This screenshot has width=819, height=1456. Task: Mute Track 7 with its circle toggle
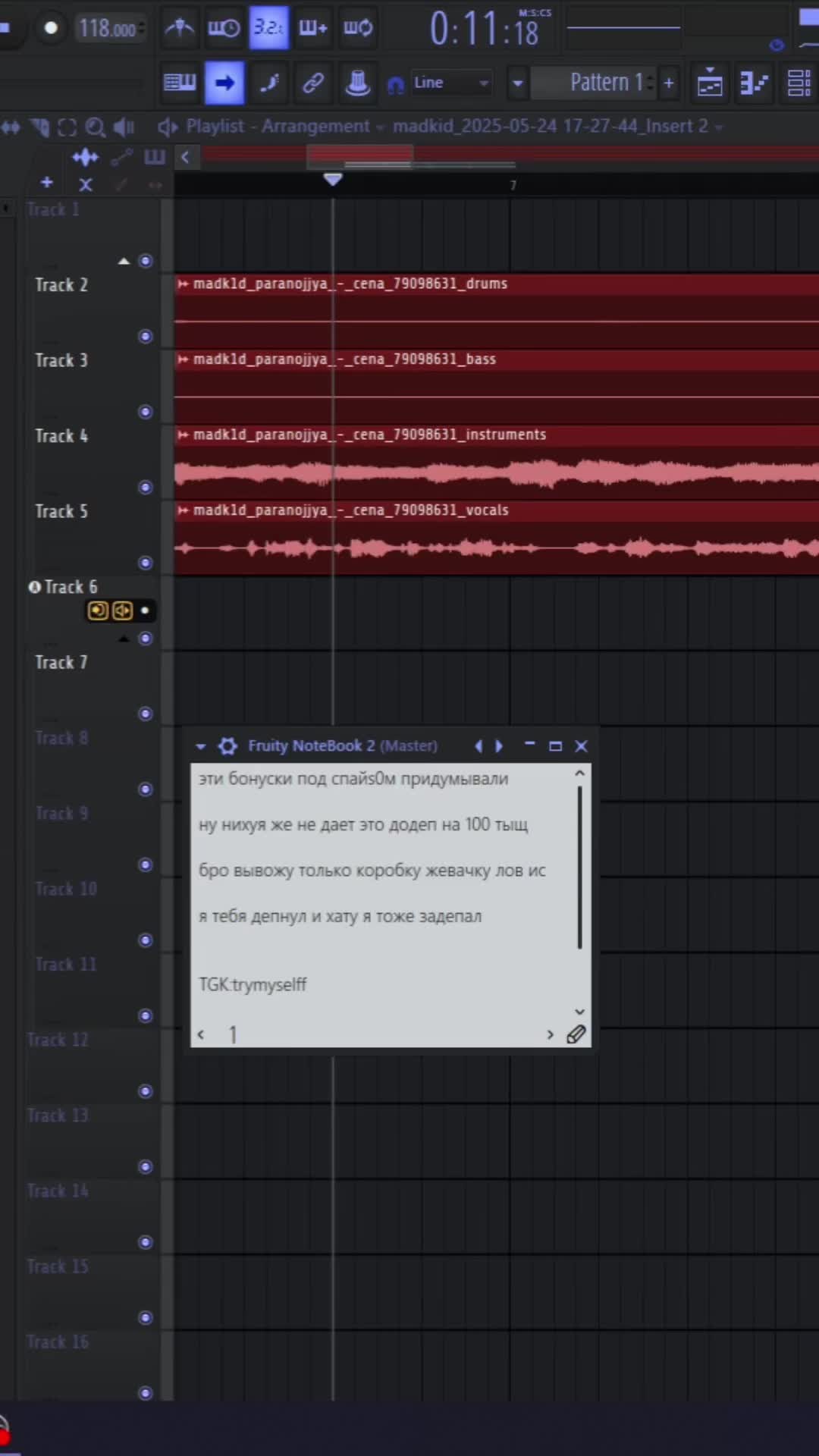146,714
